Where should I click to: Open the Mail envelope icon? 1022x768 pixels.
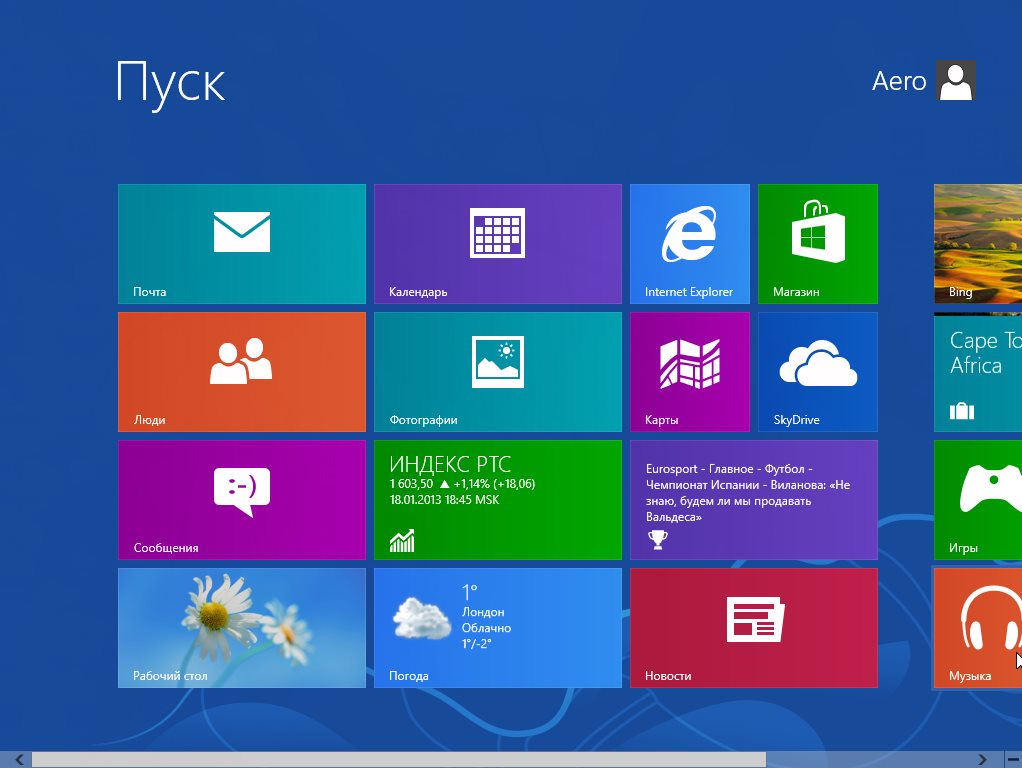242,231
